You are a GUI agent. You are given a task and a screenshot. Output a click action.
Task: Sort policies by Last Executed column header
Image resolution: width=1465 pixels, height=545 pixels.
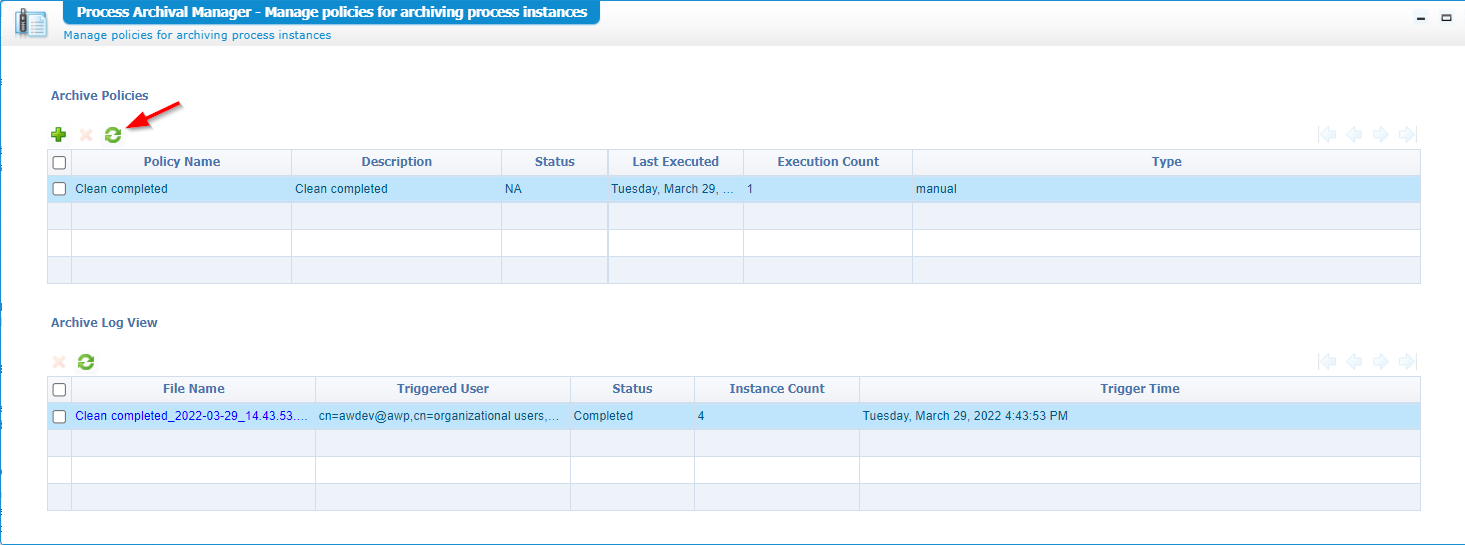click(675, 162)
